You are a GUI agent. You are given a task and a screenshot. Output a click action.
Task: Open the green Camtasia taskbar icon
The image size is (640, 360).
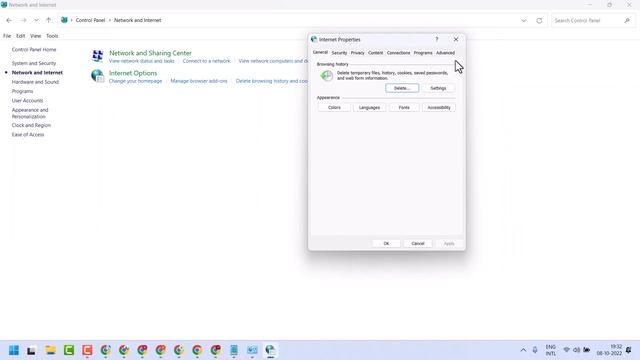(69, 350)
